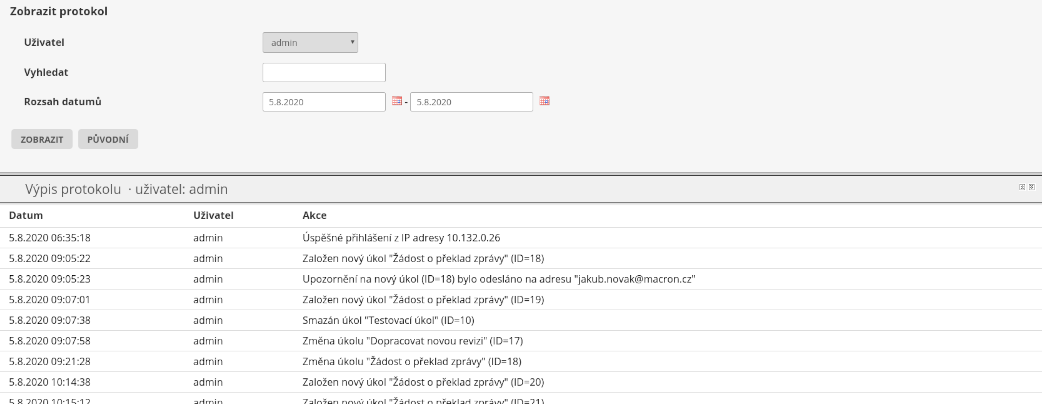Click the start date field in Rozsah datumů
Viewport: 1042px width, 404px height.
pyautogui.click(x=323, y=102)
